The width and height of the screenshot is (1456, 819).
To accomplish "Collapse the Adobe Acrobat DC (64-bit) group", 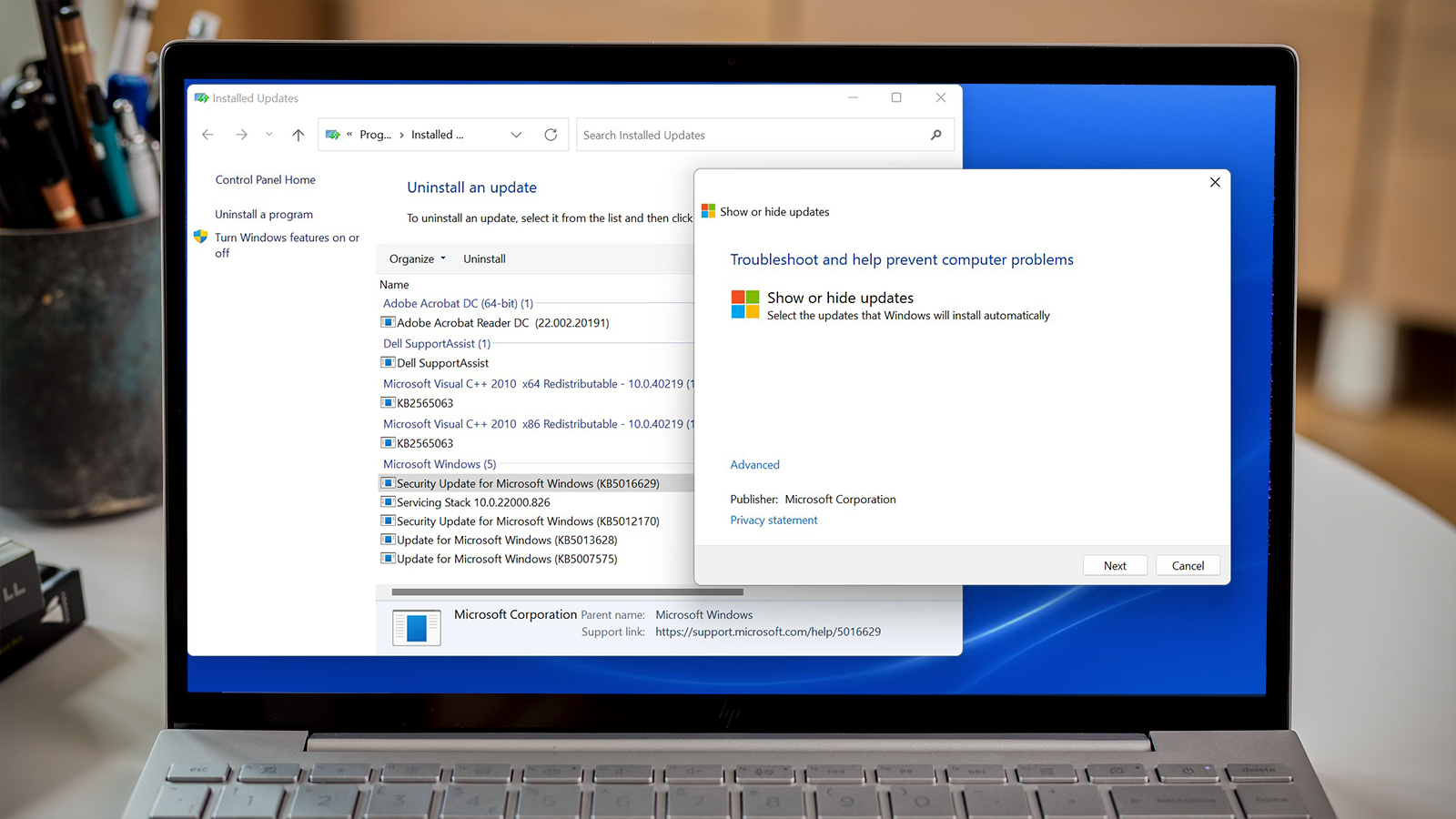I will click(458, 304).
